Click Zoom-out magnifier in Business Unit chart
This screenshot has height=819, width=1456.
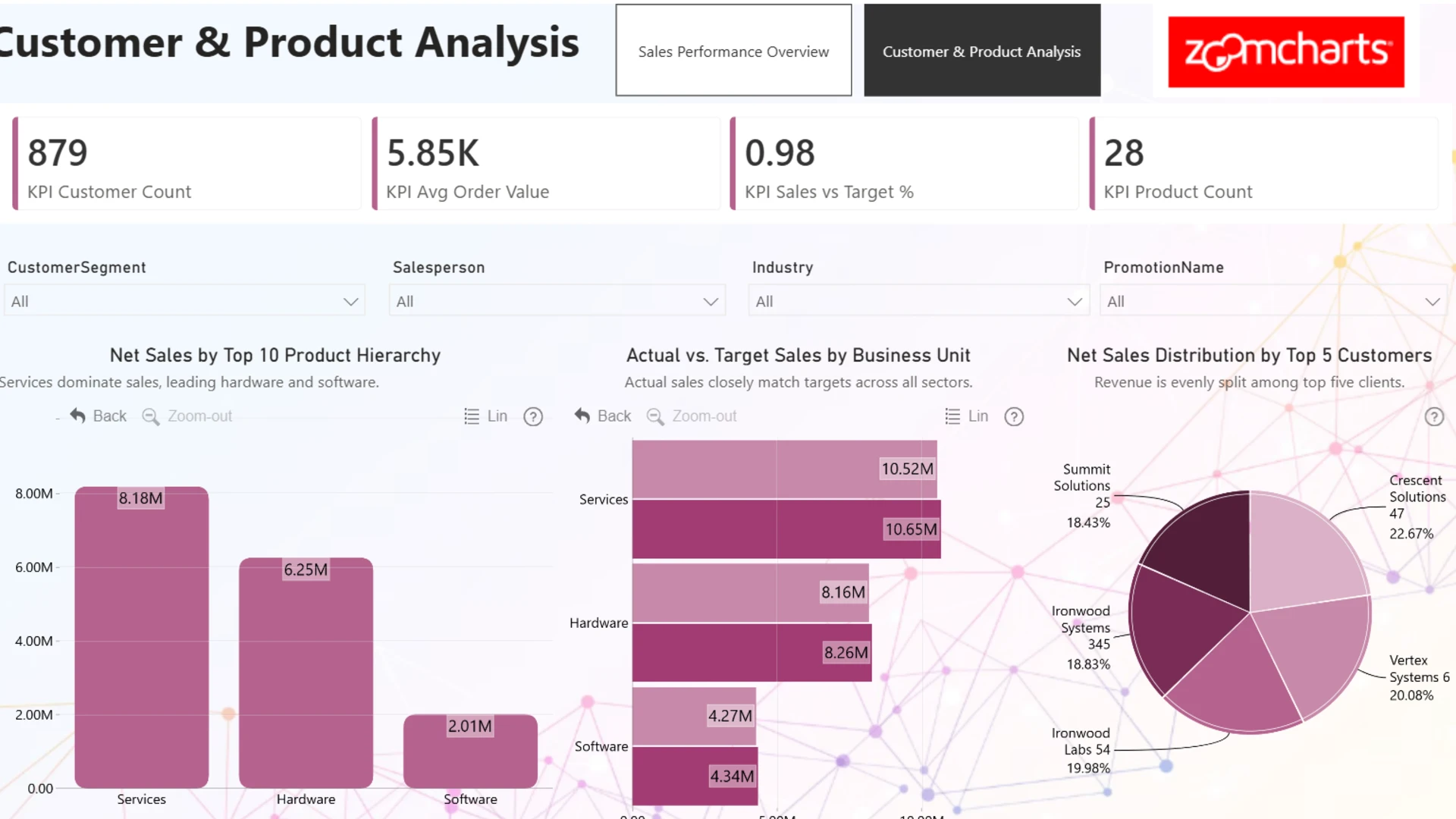coord(655,416)
